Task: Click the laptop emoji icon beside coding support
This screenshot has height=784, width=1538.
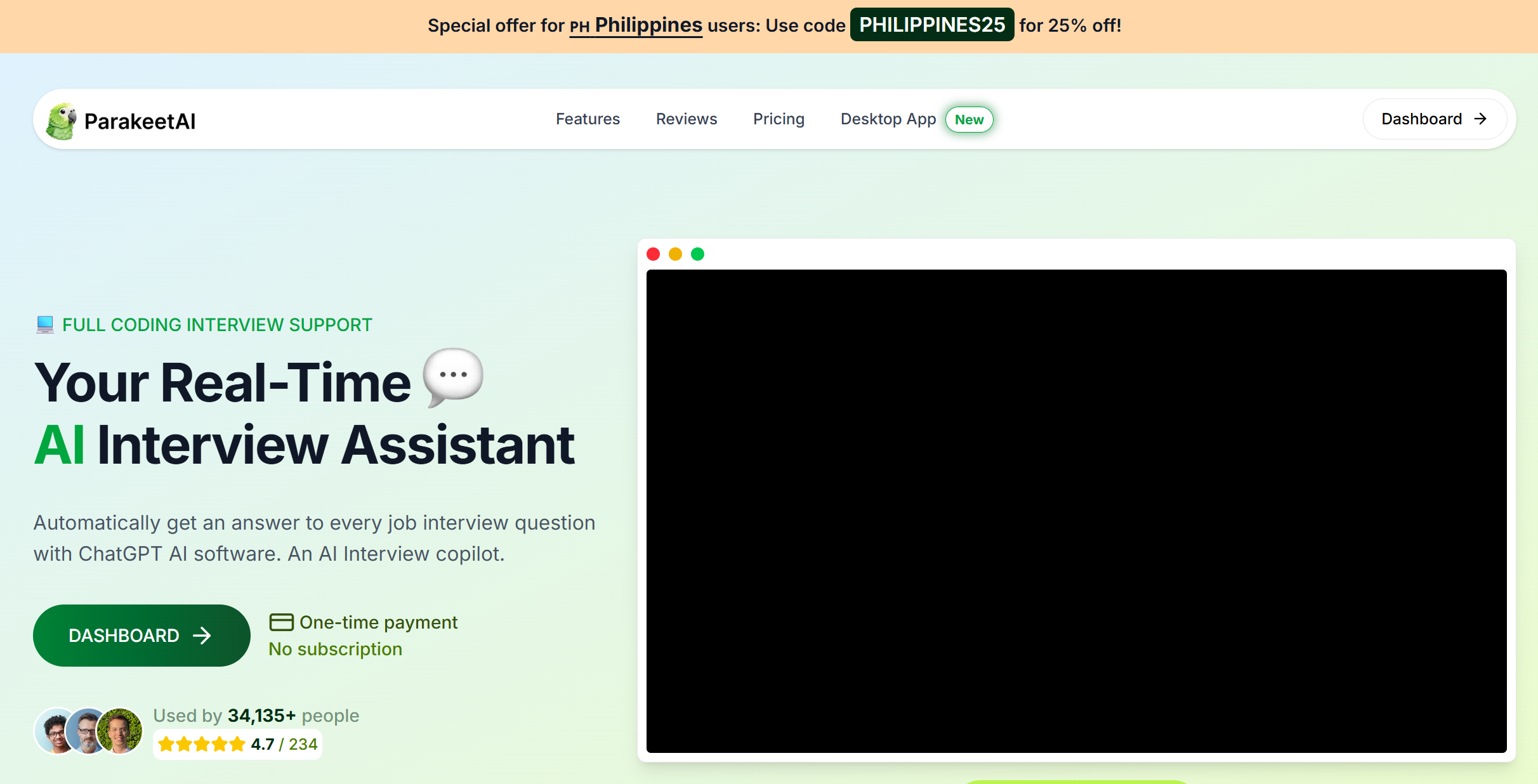Action: click(45, 325)
